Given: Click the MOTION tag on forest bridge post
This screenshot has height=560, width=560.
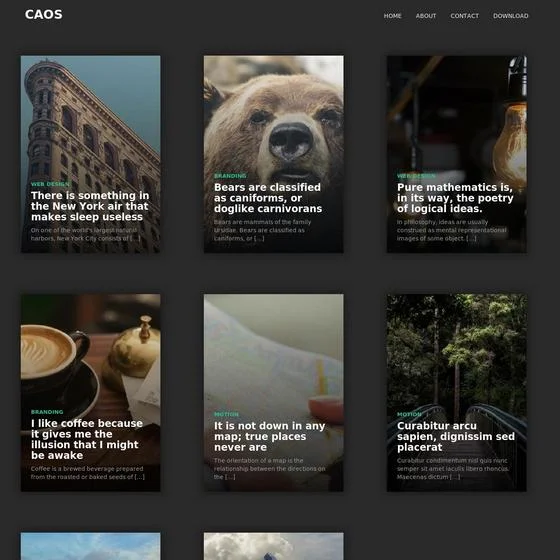Looking at the screenshot, I should point(409,414).
